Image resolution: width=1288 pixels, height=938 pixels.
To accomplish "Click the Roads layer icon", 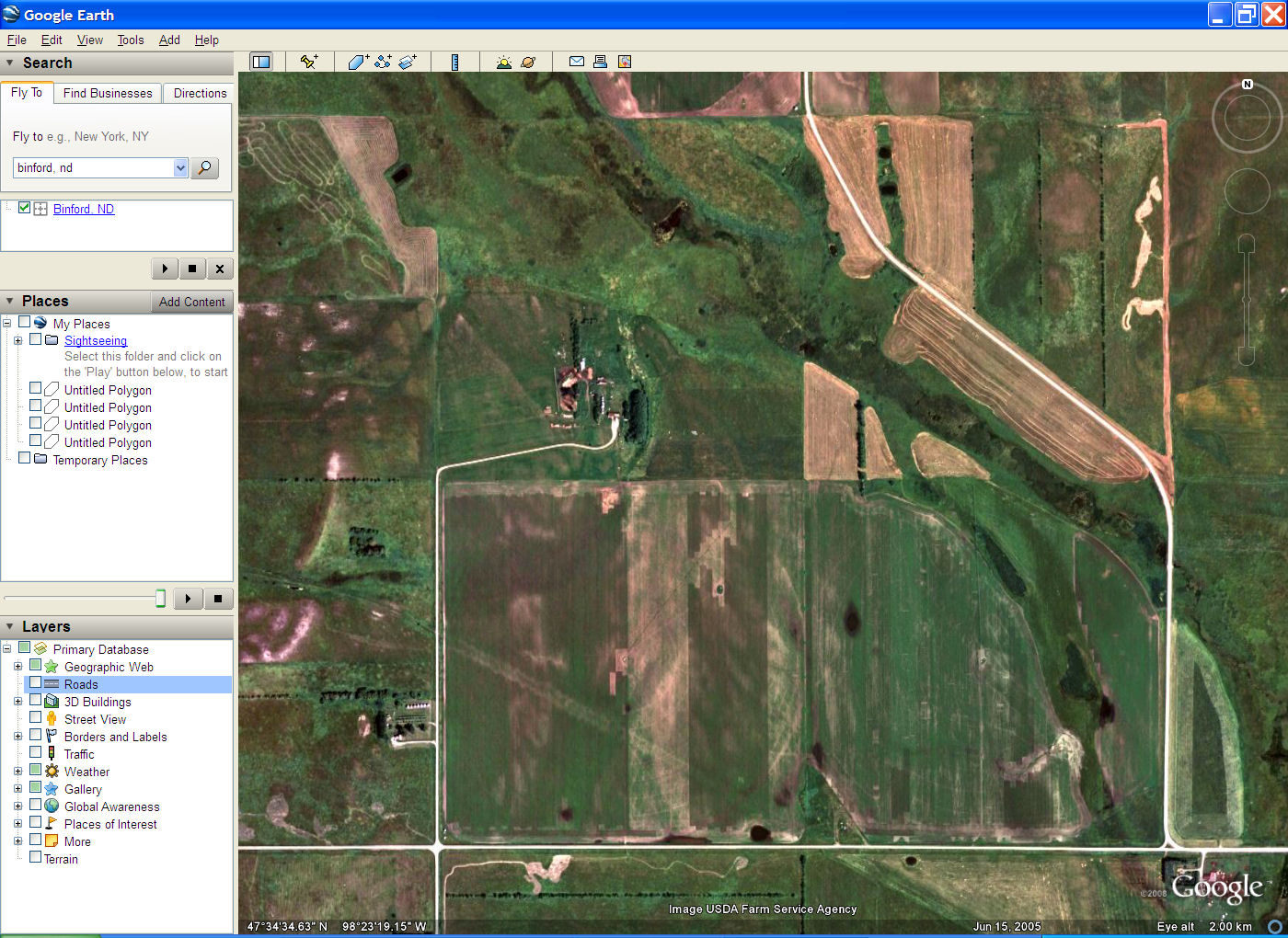I will (x=52, y=684).
